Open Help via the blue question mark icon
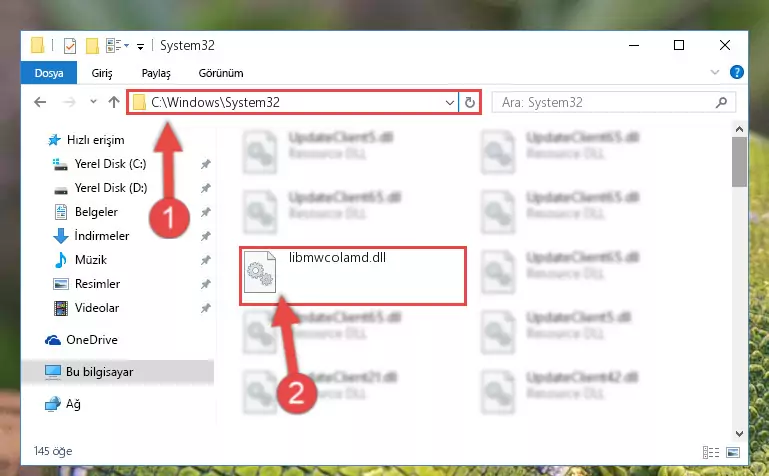 point(736,73)
